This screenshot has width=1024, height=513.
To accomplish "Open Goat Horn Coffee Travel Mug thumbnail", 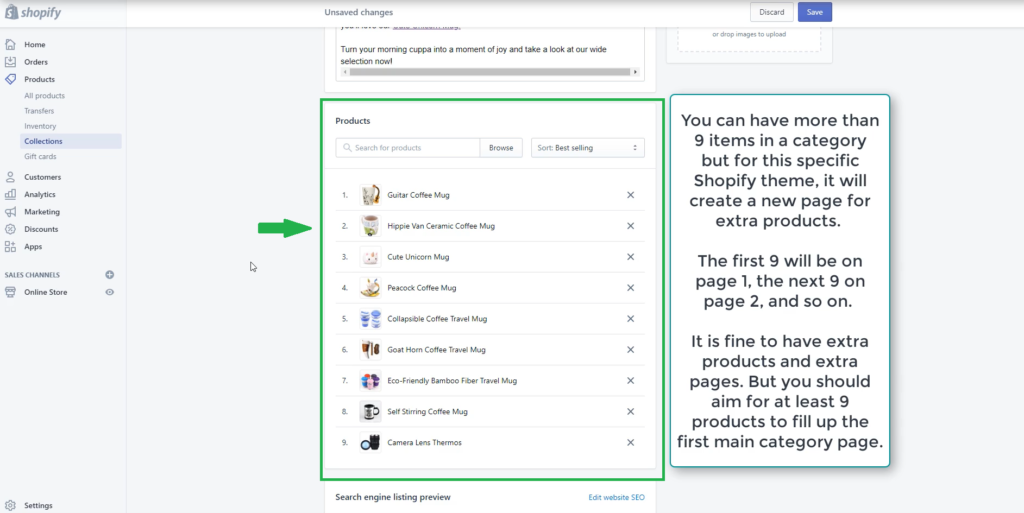I will click(x=370, y=350).
